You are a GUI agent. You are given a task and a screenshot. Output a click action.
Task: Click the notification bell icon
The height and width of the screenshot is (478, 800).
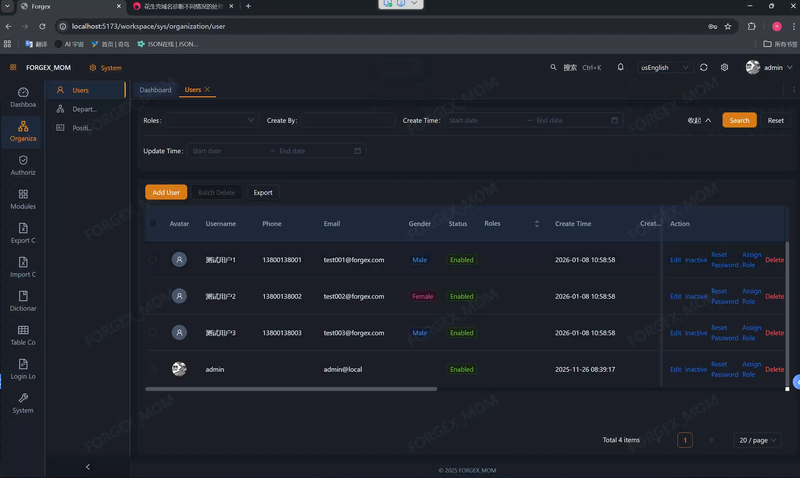(620, 67)
